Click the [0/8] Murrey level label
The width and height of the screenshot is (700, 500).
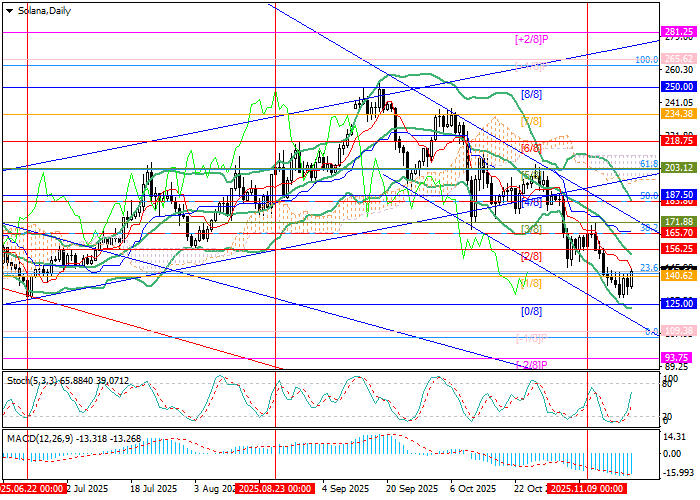point(531,311)
